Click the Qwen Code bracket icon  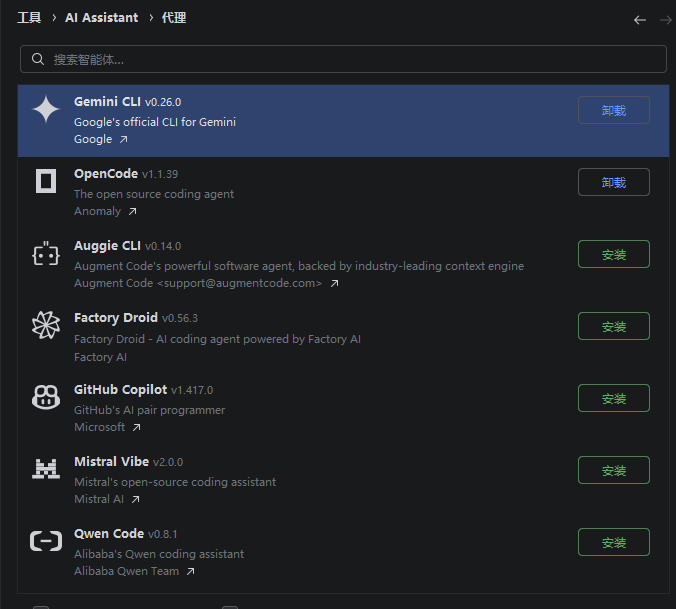(46, 541)
